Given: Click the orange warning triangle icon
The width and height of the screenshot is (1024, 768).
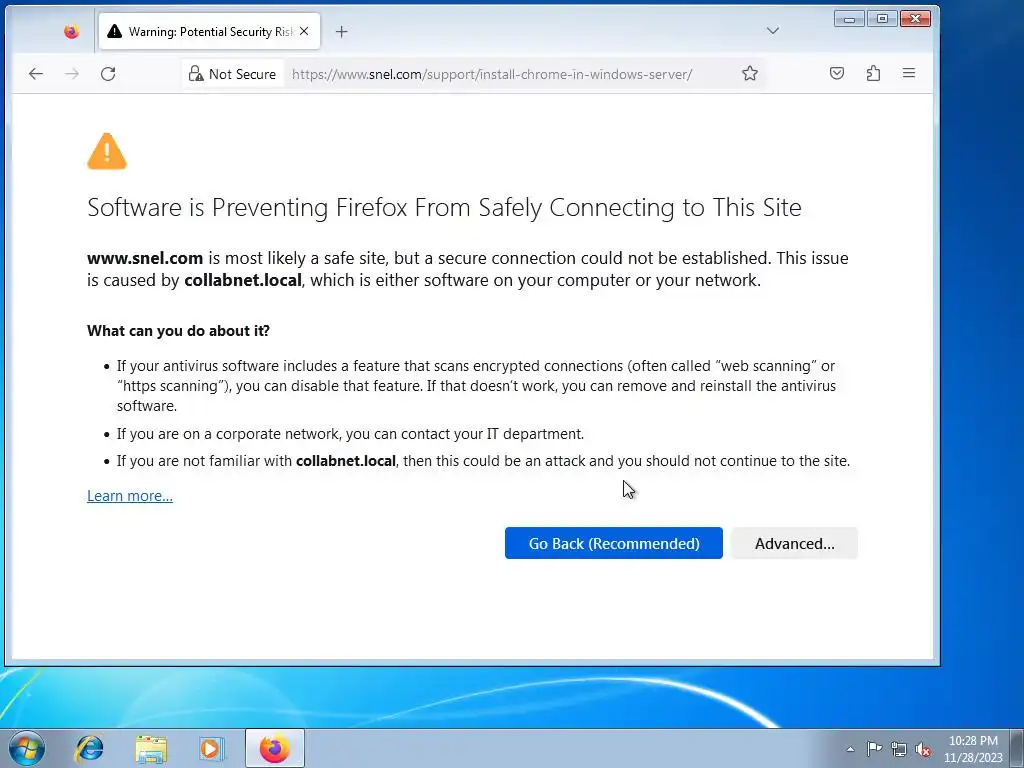Looking at the screenshot, I should pyautogui.click(x=107, y=152).
